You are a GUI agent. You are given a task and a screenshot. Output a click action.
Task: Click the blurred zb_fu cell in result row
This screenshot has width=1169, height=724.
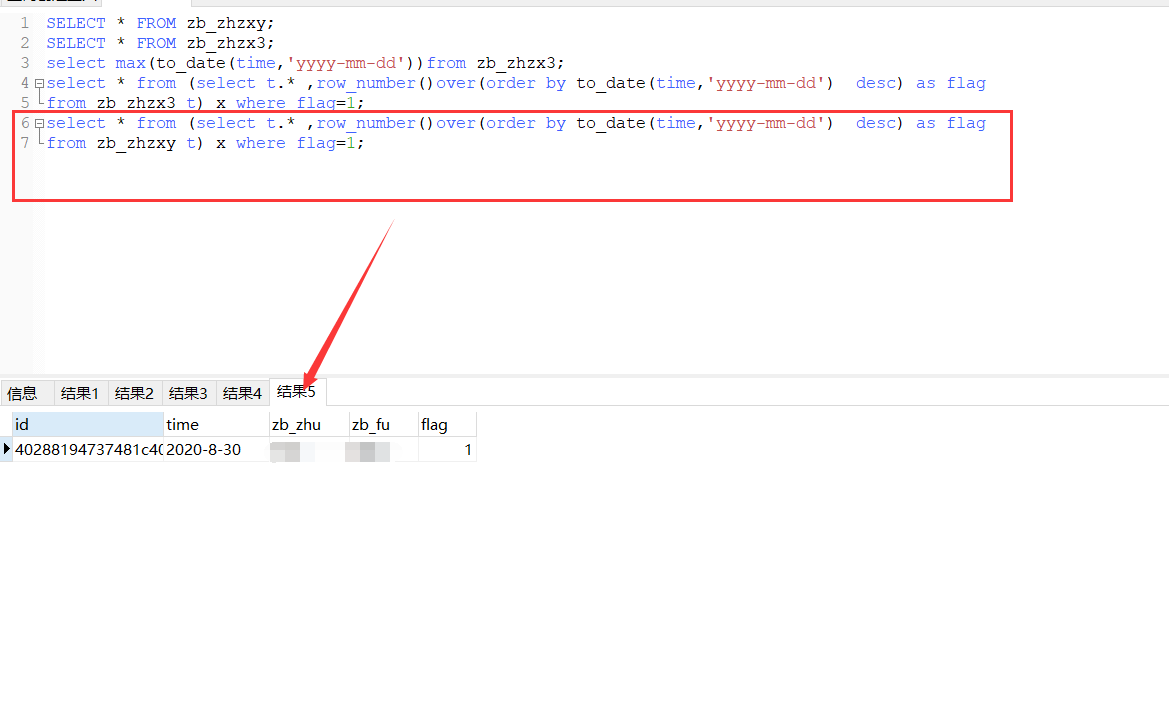tap(383, 450)
